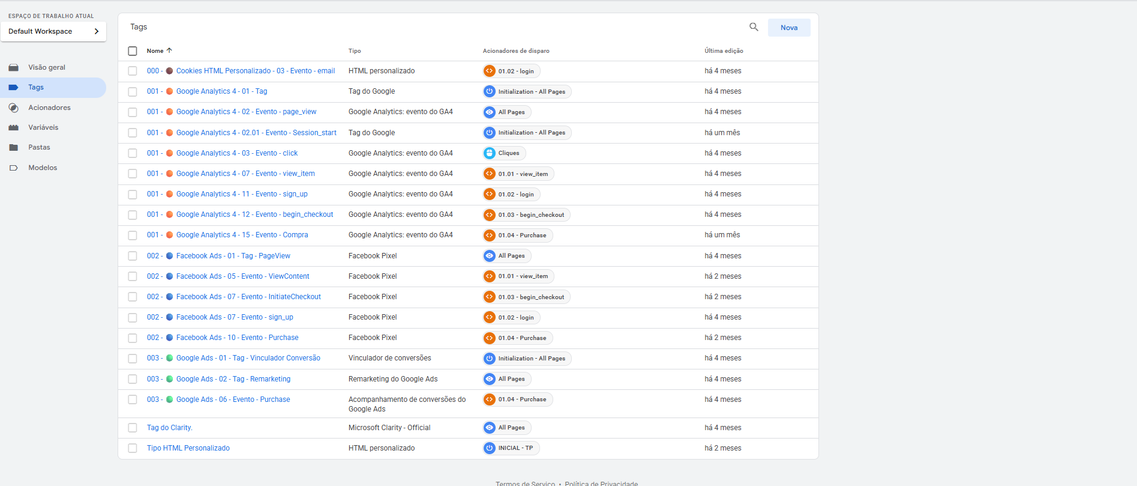Open the Cliques trigger chip
The height and width of the screenshot is (486, 1137).
pos(505,153)
